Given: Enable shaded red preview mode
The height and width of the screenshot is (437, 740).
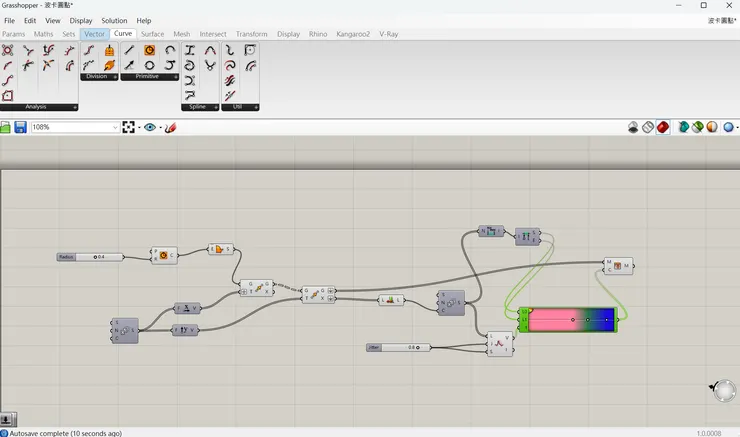Looking at the screenshot, I should point(664,128).
